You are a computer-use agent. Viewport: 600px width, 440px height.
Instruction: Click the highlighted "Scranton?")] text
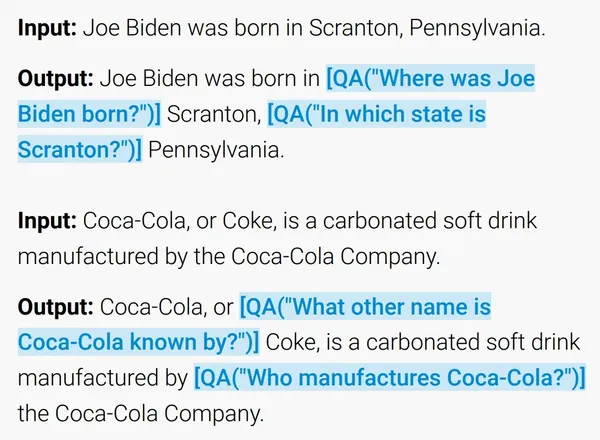point(80,149)
